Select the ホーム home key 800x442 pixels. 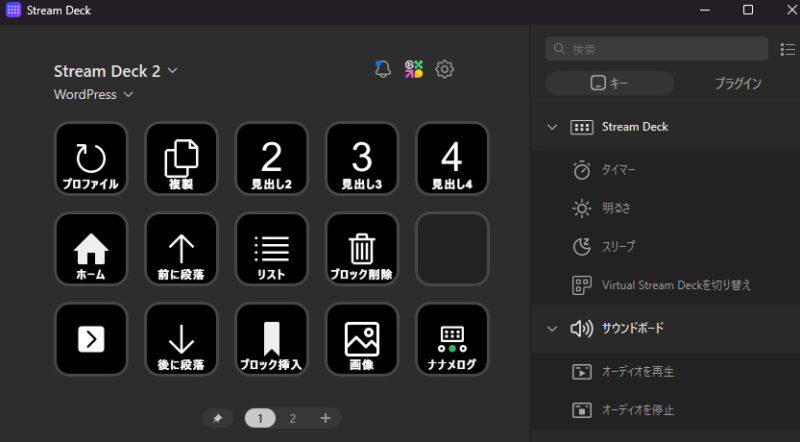[91, 249]
